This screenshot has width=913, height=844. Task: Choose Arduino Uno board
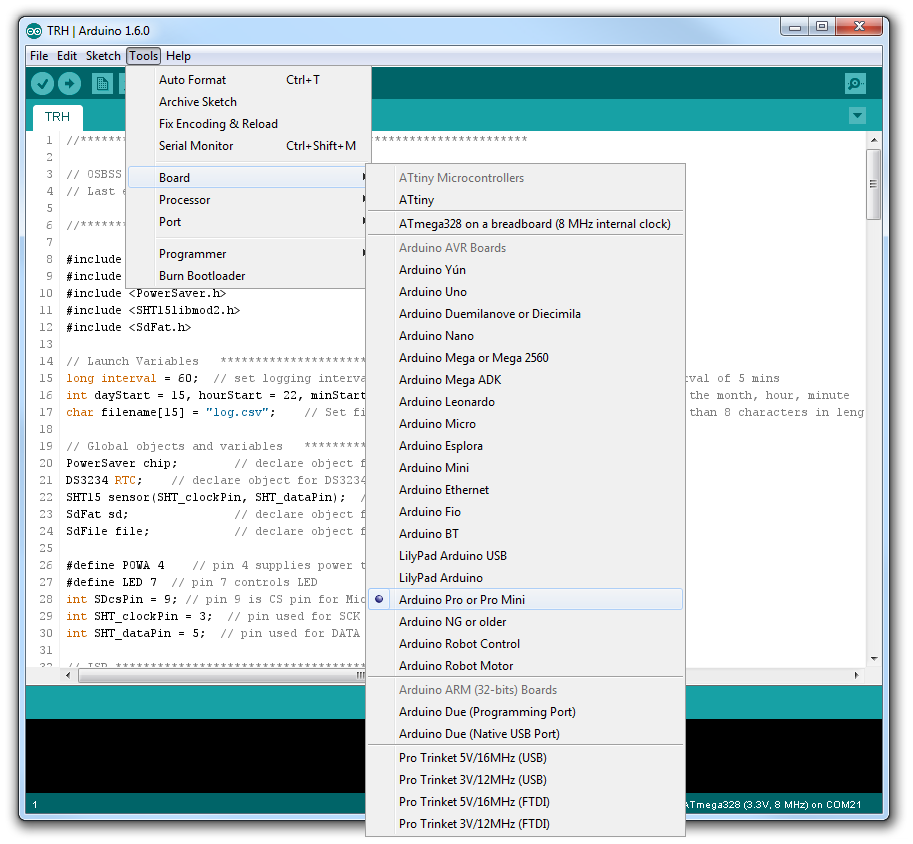(x=525, y=292)
